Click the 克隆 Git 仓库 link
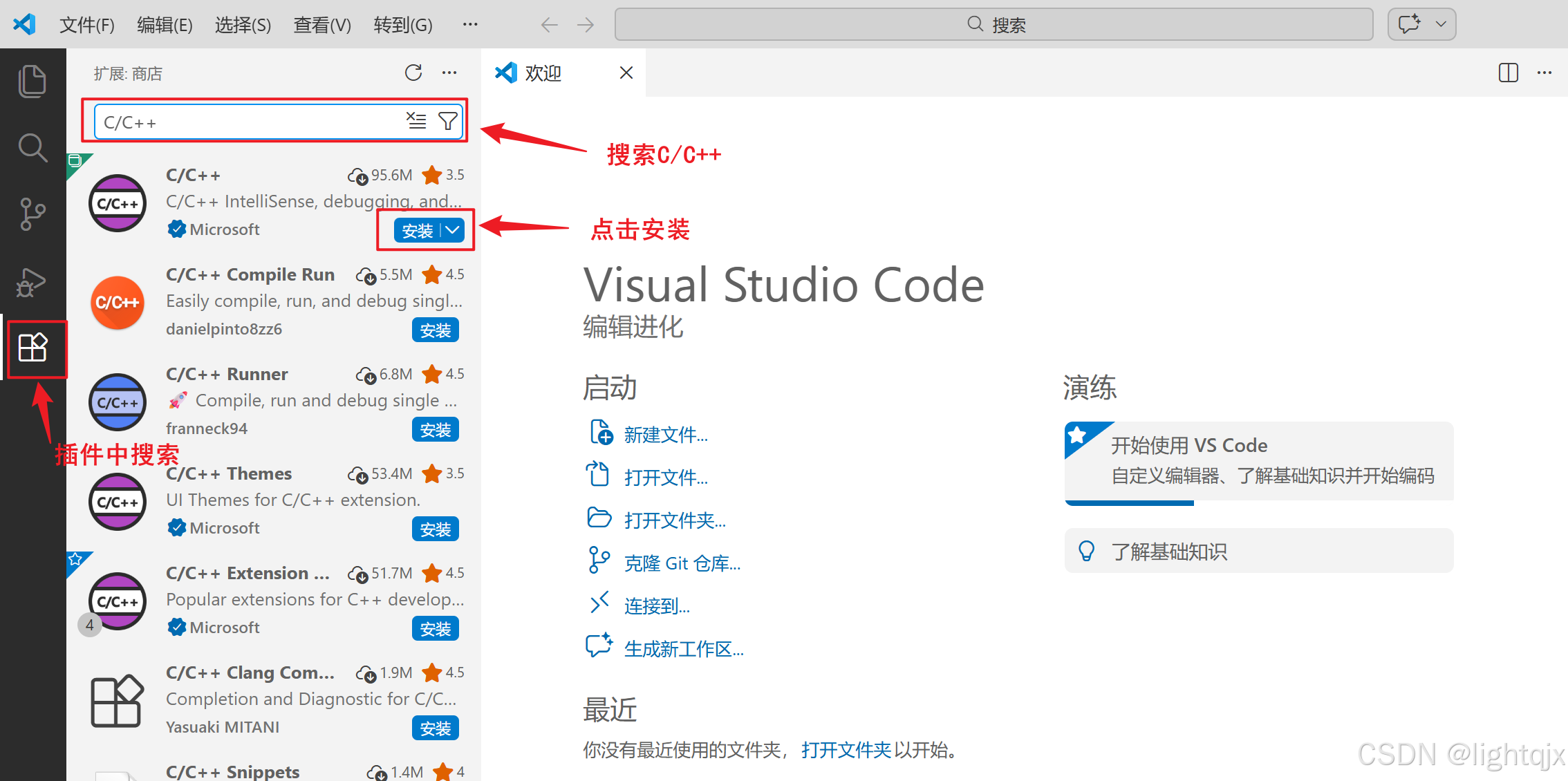Screen dimensions: 1568x781 tap(682, 563)
